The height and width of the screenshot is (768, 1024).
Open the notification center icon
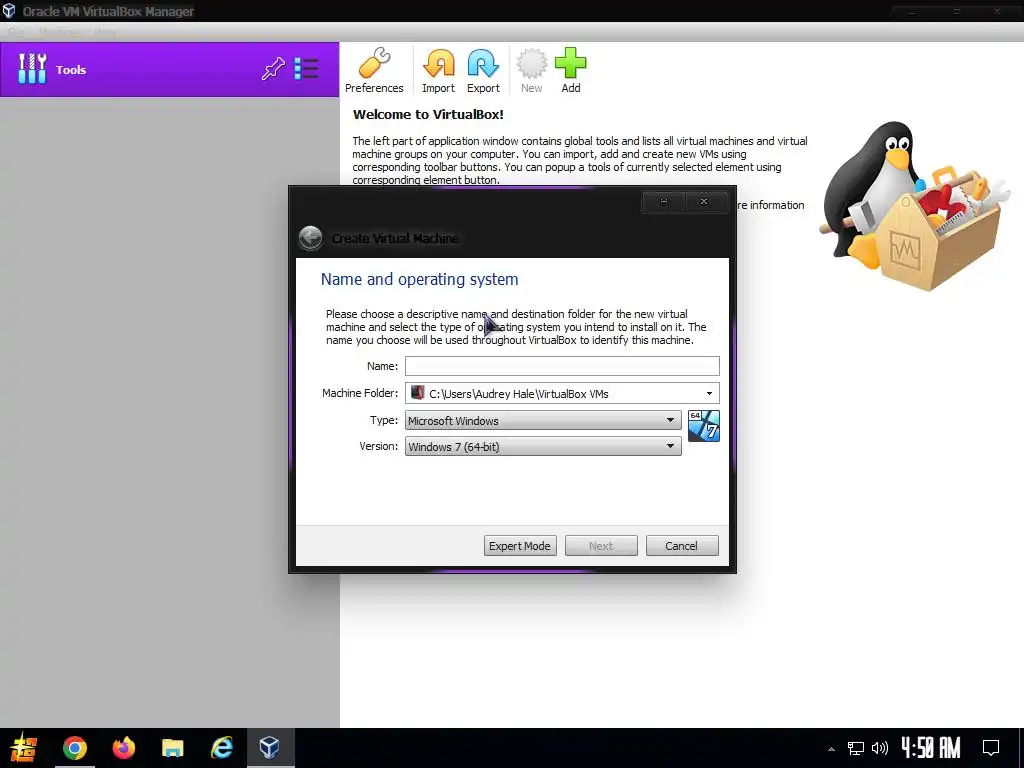pos(991,748)
